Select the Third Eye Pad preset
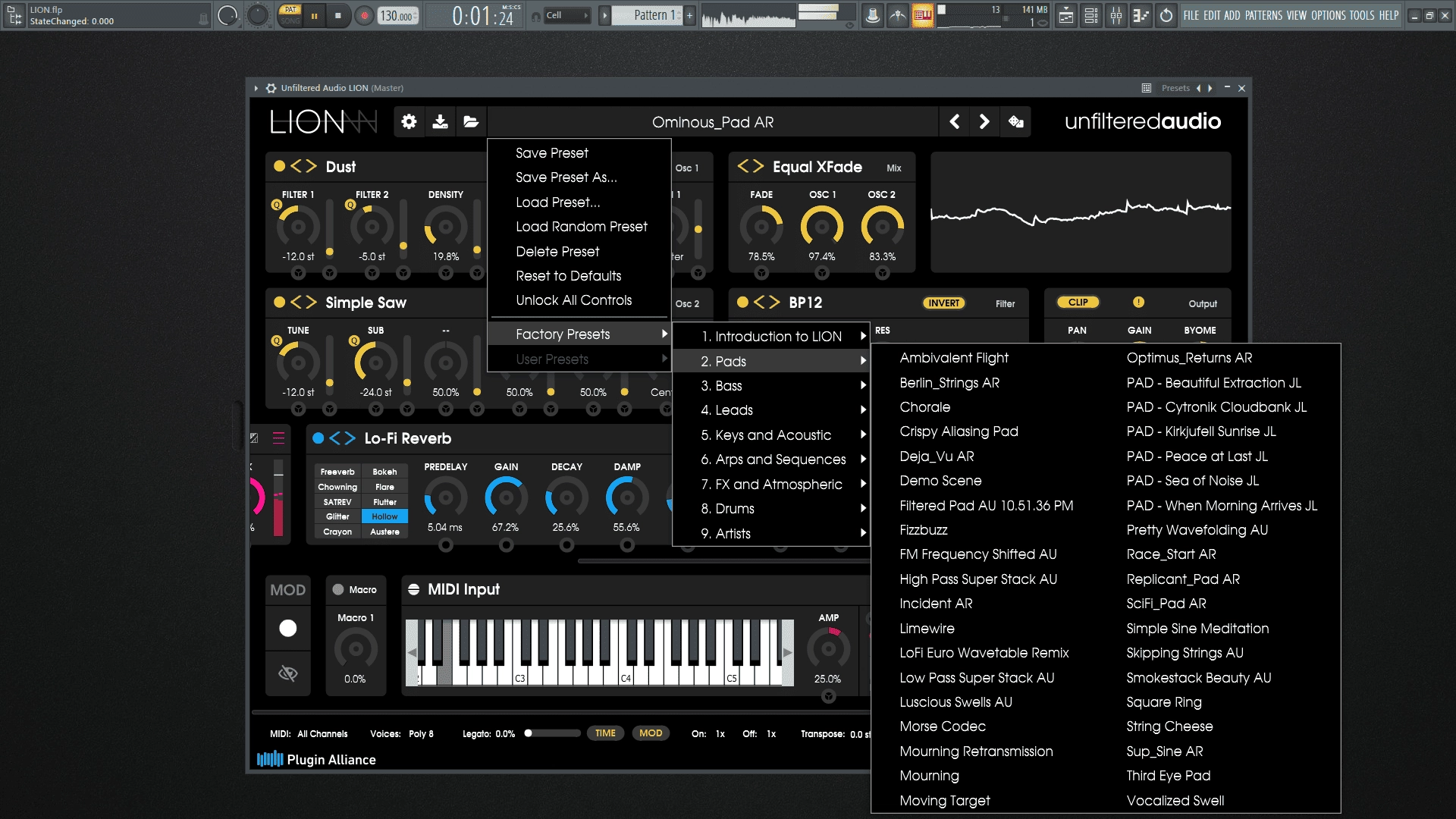 [x=1169, y=776]
